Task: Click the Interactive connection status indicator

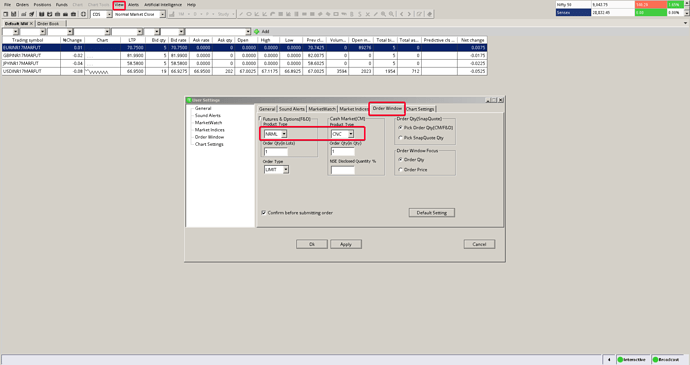Action: point(632,359)
